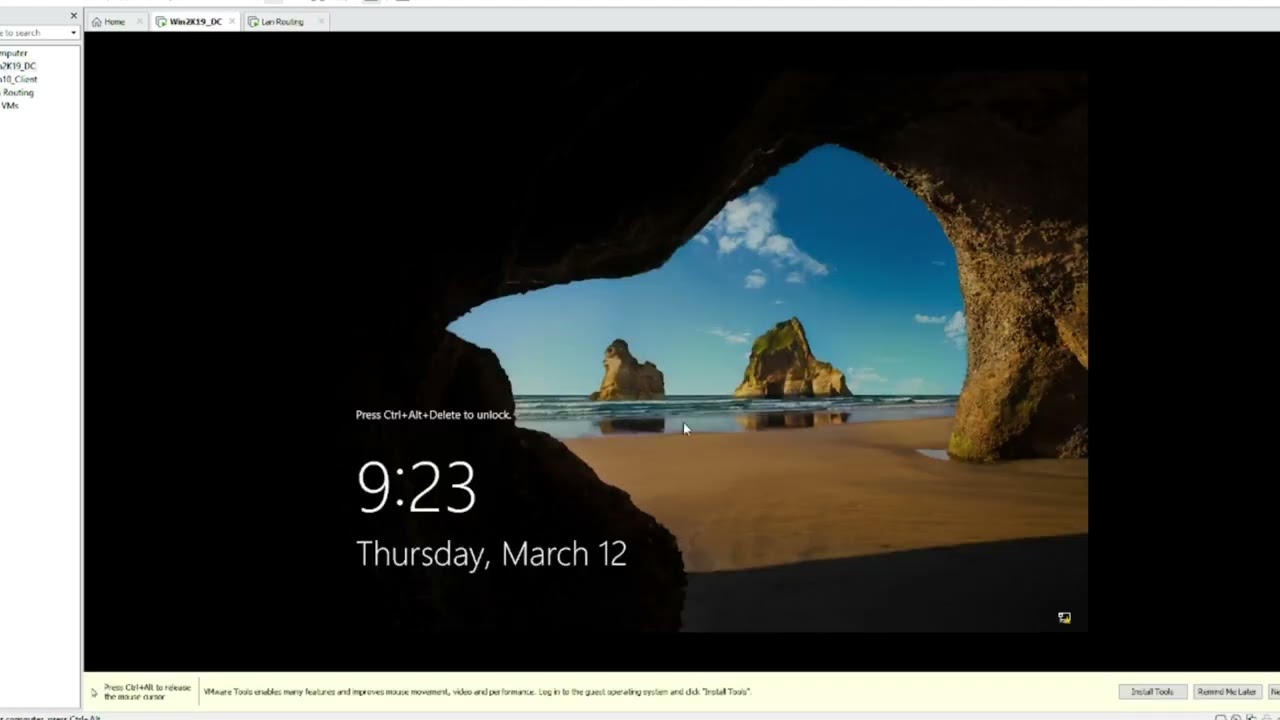Select 2K19_DC in library tree
1280x720 pixels.
coord(18,66)
